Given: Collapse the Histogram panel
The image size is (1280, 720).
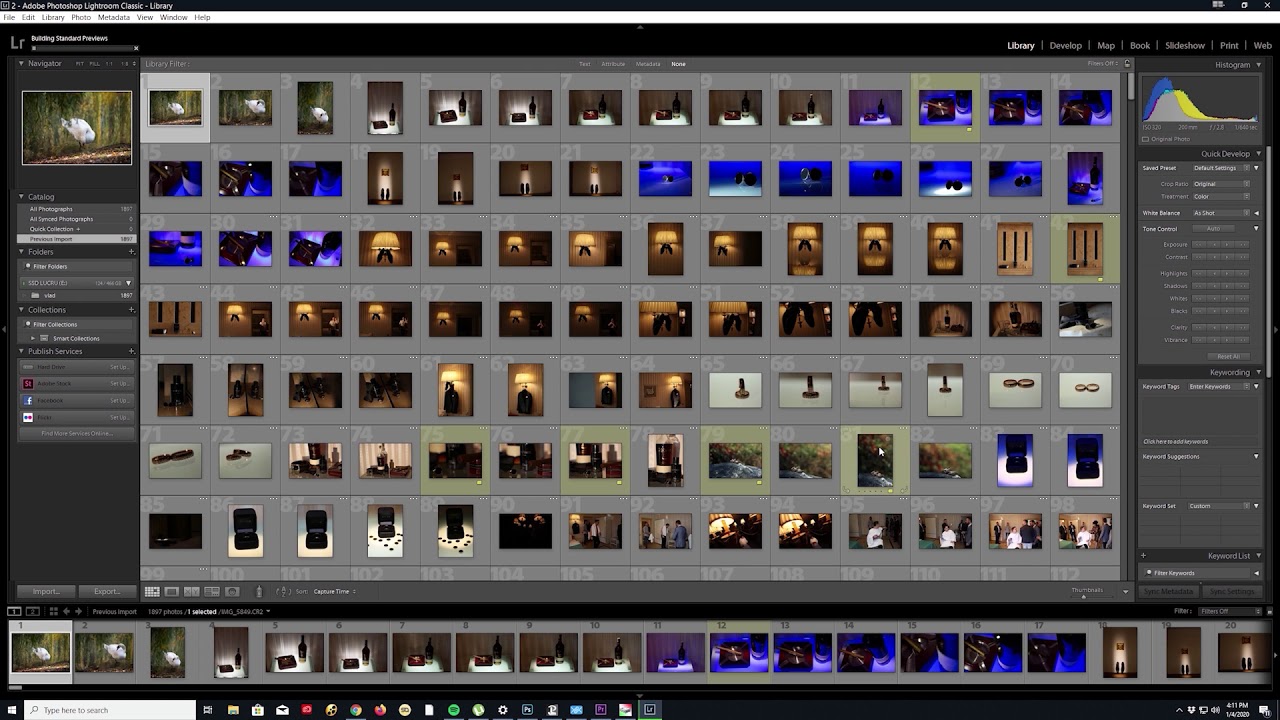Looking at the screenshot, I should pyautogui.click(x=1258, y=65).
